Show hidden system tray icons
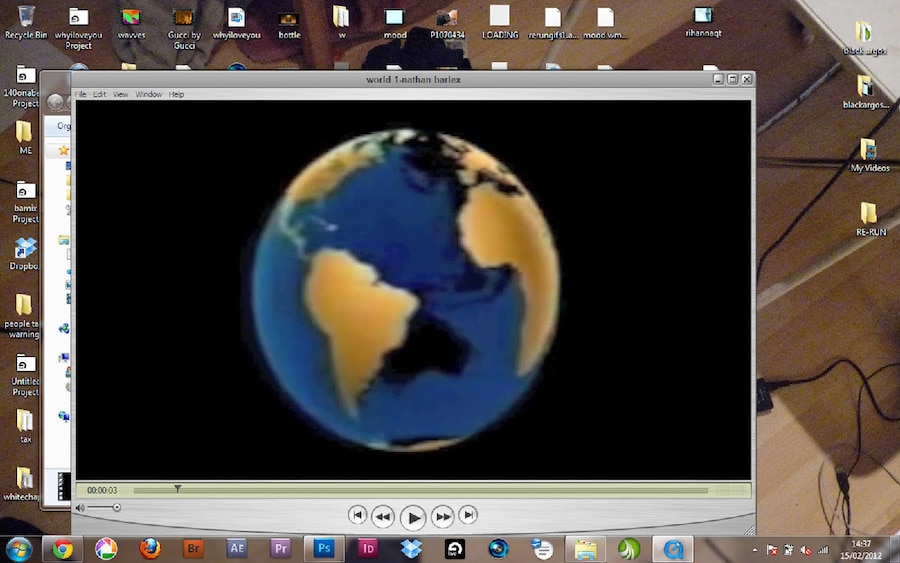 755,549
